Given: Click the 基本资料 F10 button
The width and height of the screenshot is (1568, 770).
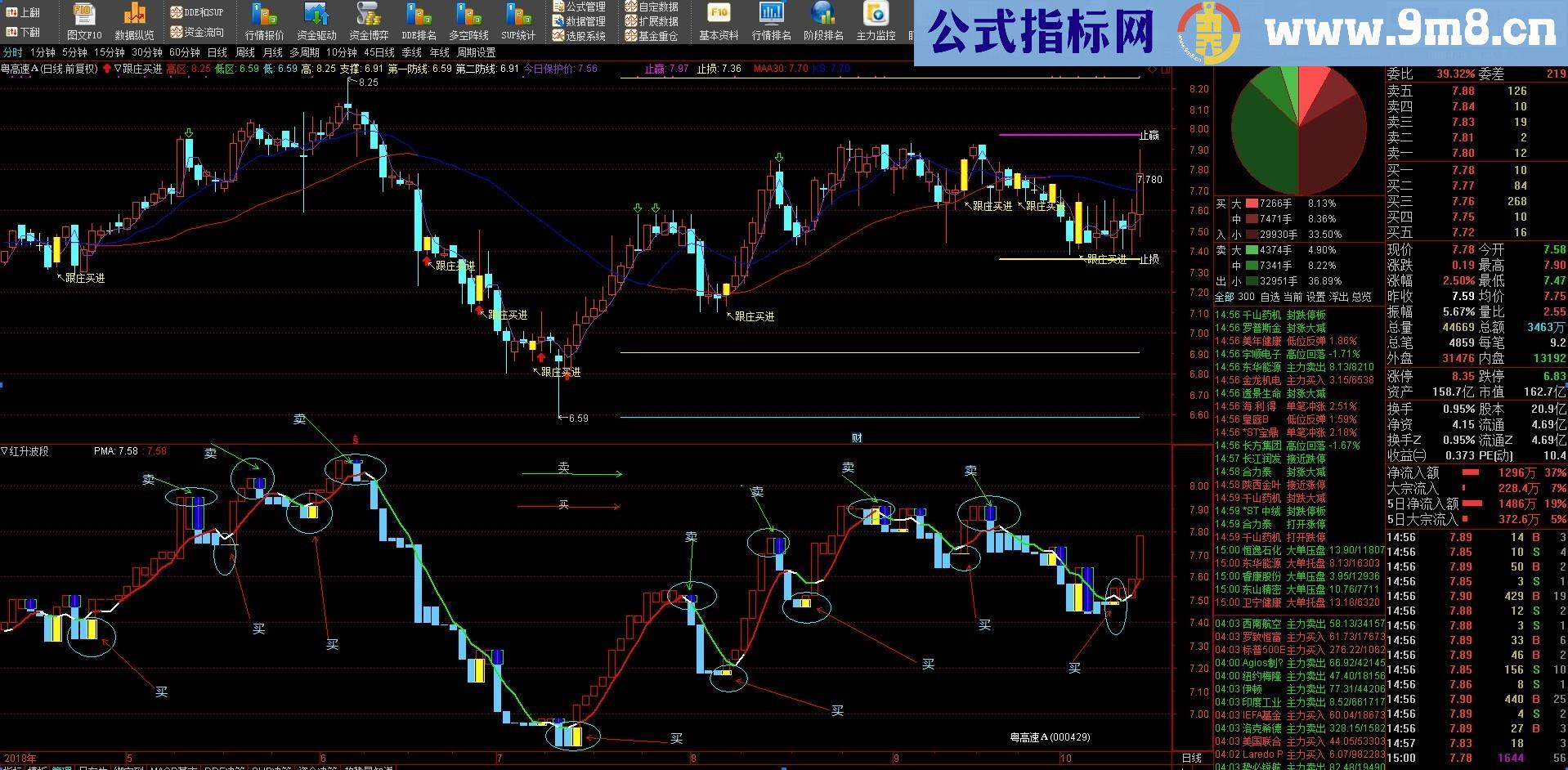Looking at the screenshot, I should (x=719, y=25).
